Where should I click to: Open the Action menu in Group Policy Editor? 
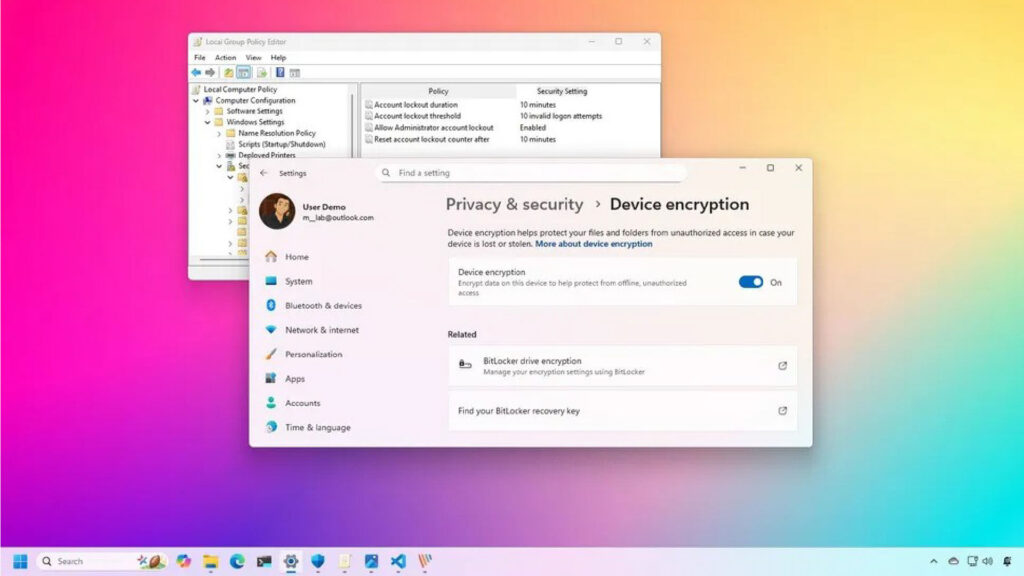pyautogui.click(x=226, y=58)
